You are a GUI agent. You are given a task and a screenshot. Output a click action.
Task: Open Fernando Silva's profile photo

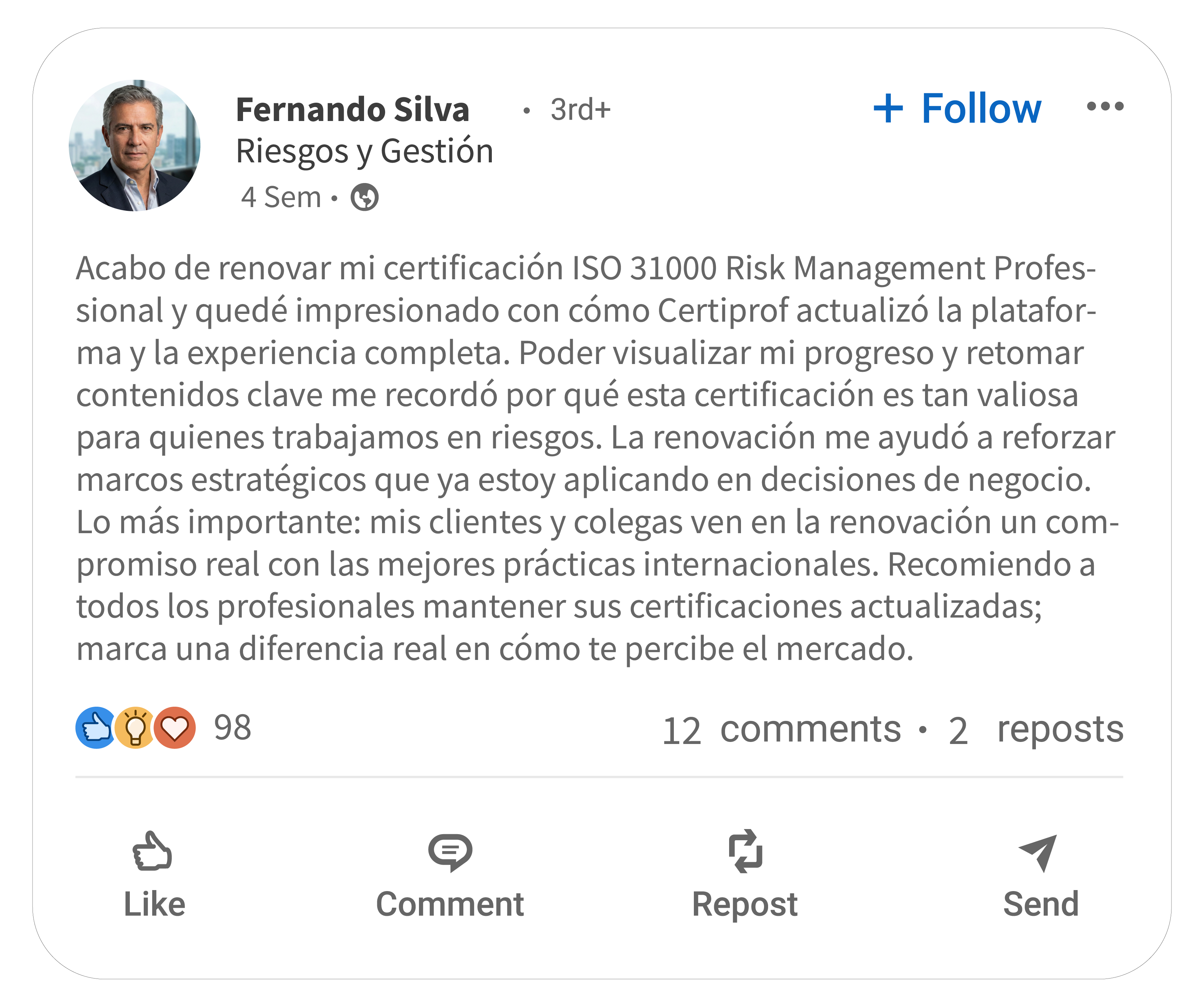135,146
